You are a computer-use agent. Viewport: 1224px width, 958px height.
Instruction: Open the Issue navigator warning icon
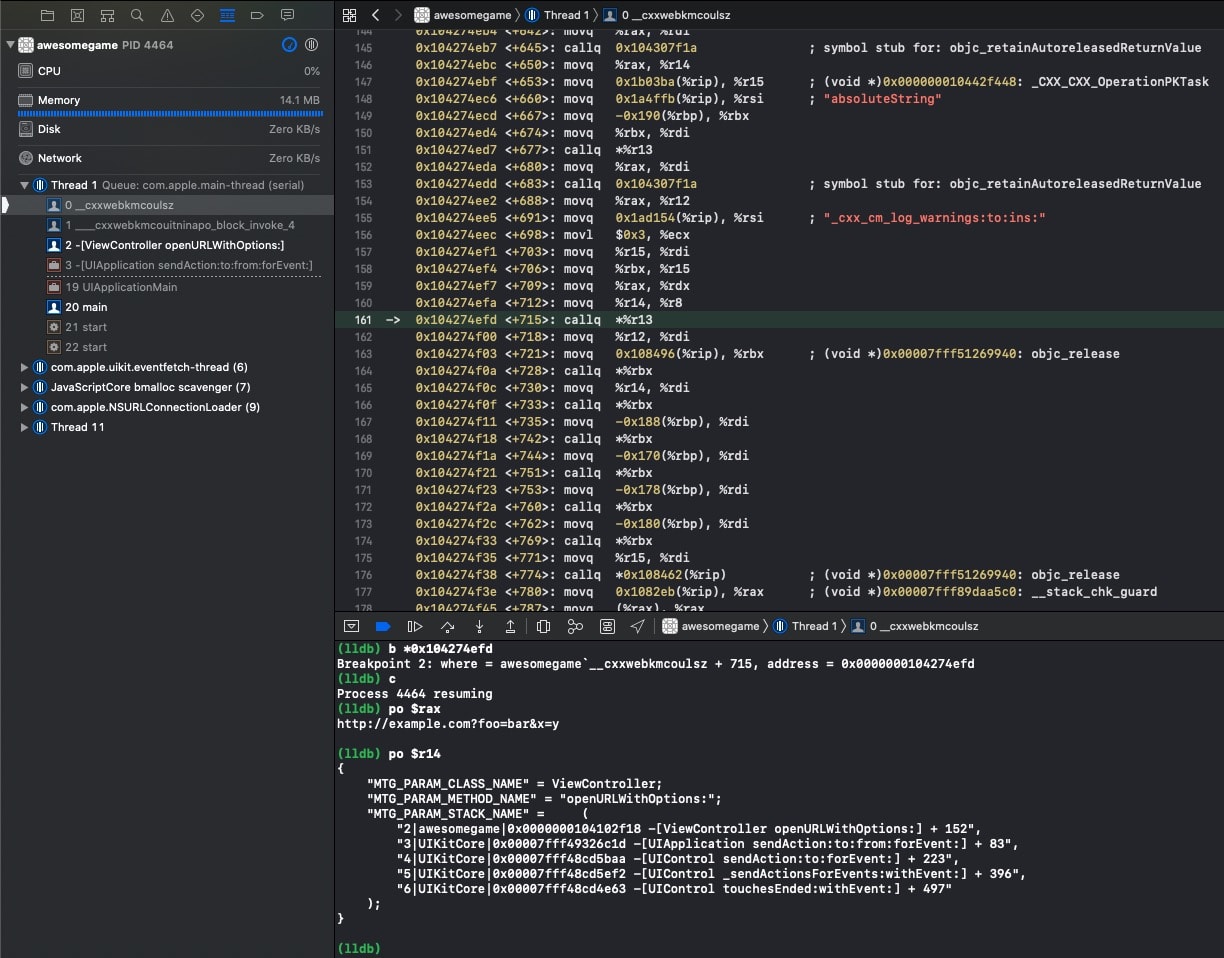point(167,15)
